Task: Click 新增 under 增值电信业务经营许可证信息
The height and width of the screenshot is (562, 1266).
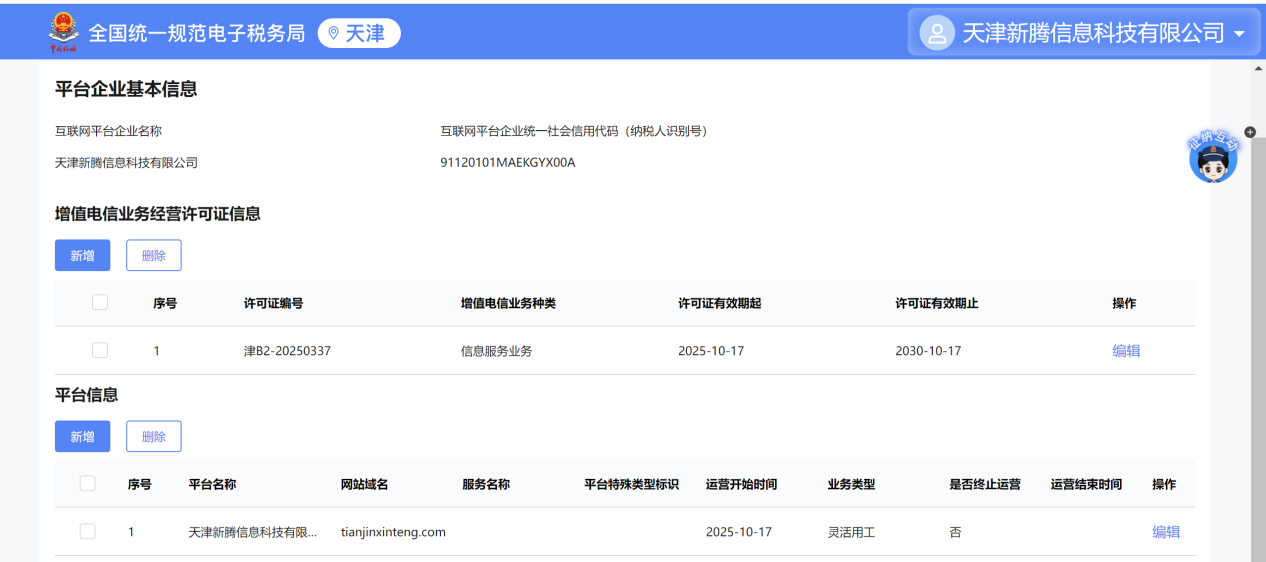Action: [x=82, y=255]
